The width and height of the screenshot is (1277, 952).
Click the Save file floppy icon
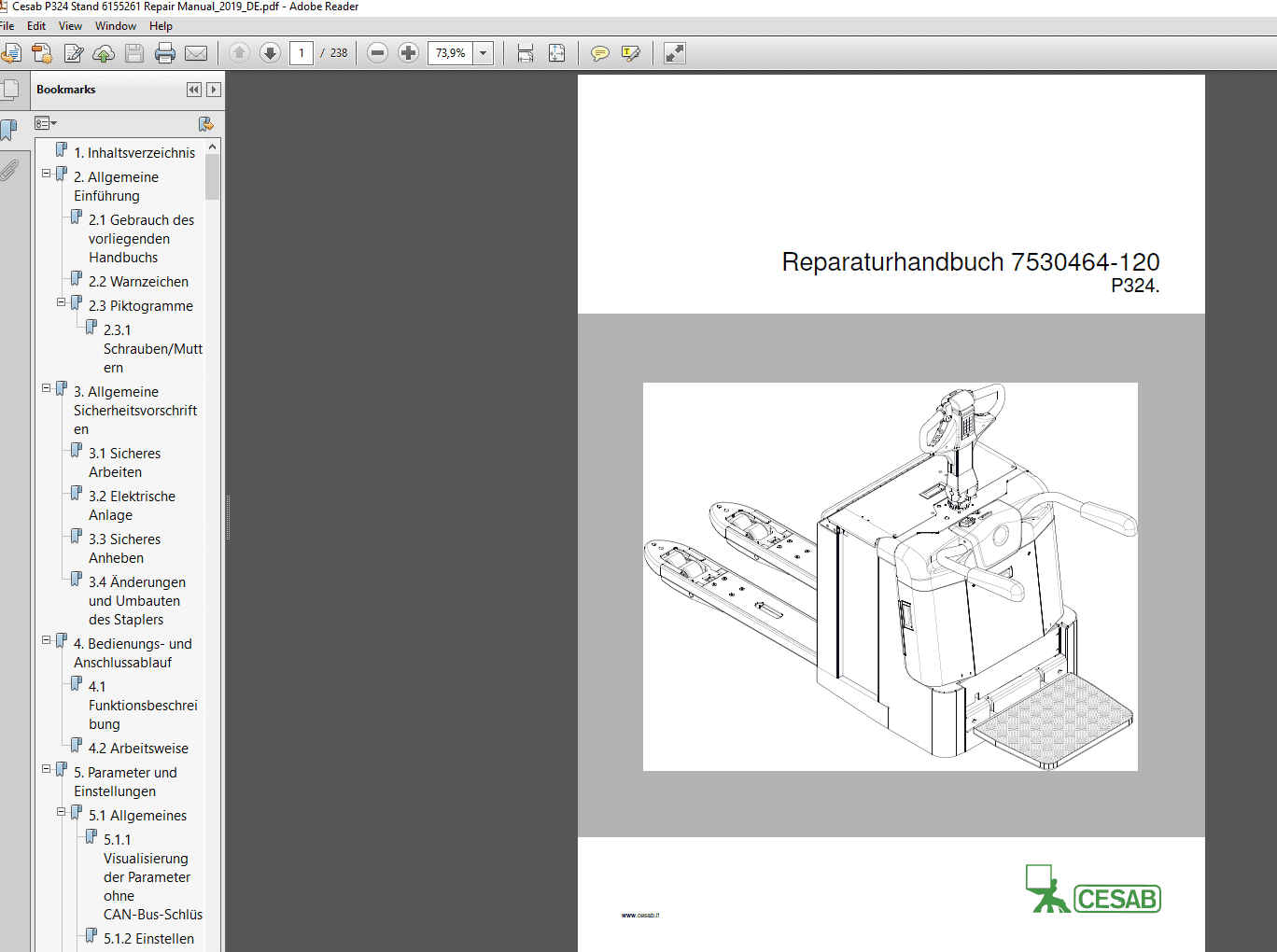coord(134,53)
